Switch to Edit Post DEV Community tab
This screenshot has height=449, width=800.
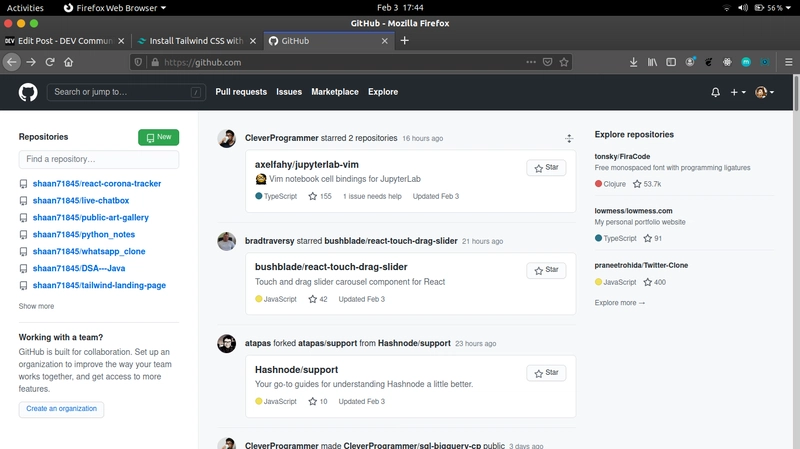click(x=64, y=41)
